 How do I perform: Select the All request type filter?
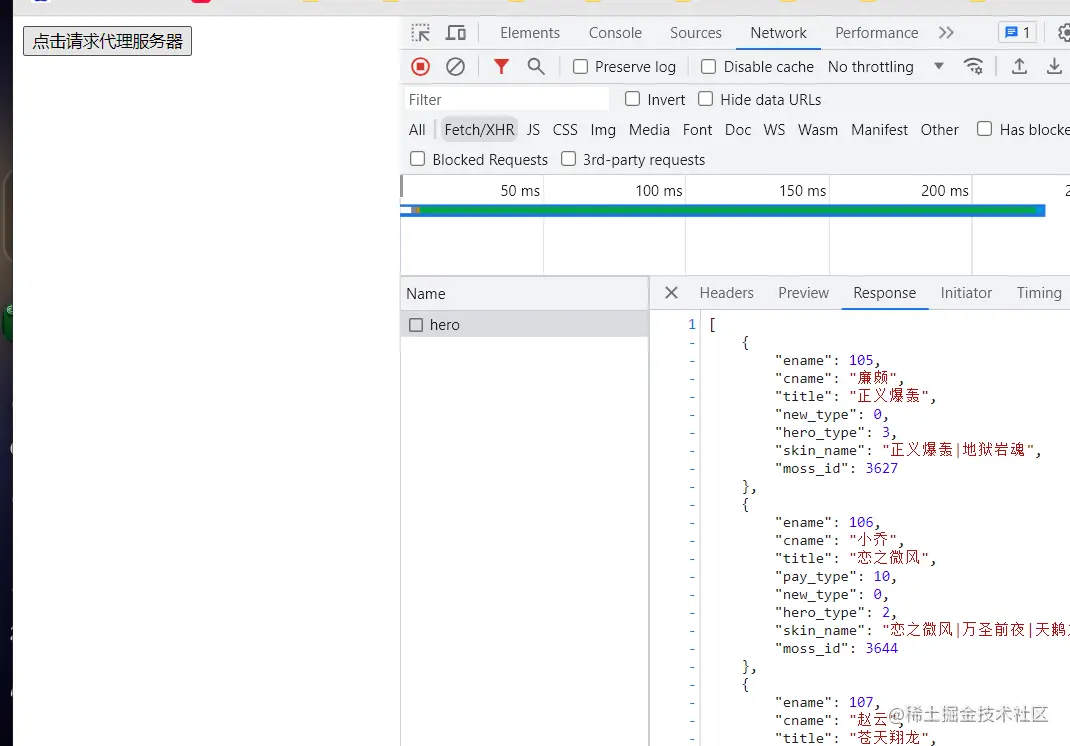(417, 130)
